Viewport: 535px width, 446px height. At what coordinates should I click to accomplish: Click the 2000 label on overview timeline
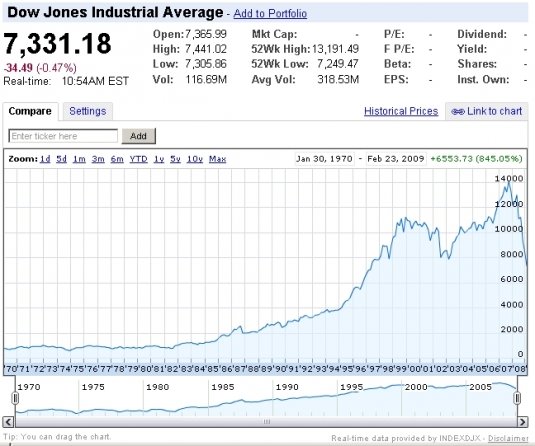click(416, 387)
